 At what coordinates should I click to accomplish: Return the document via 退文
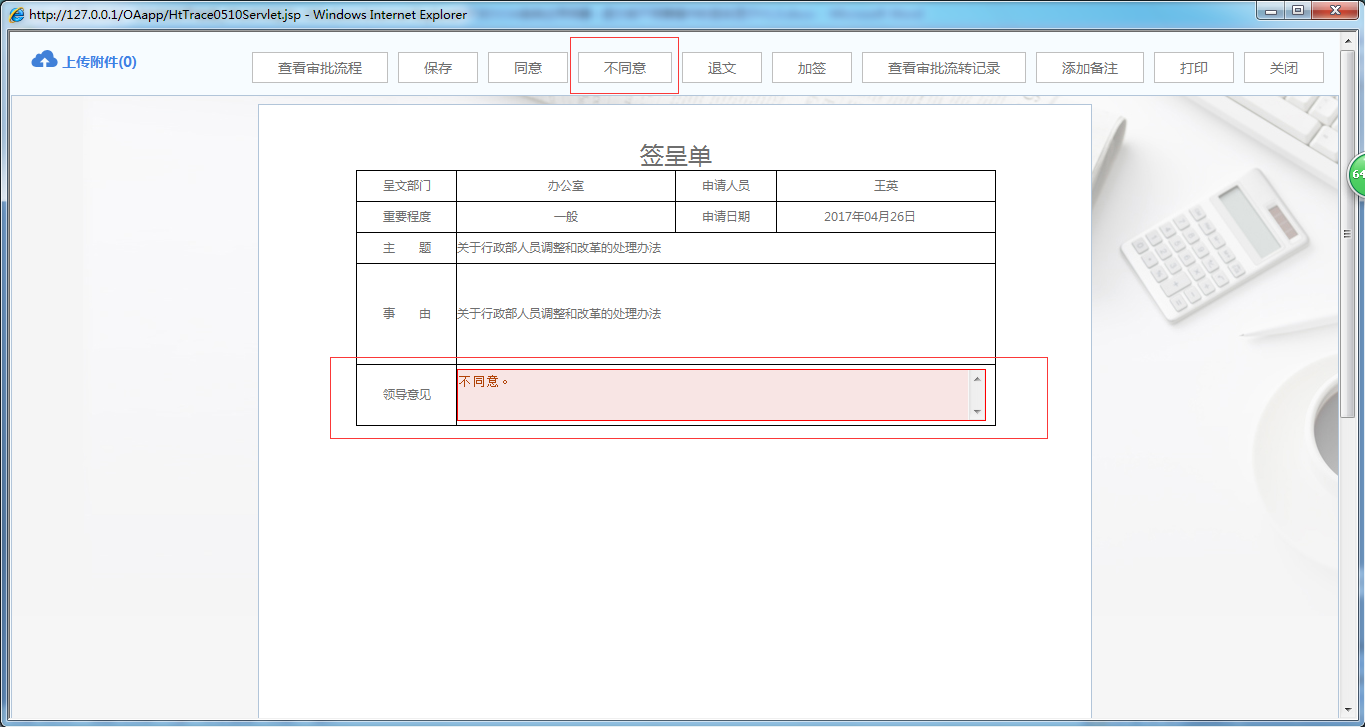[x=721, y=67]
